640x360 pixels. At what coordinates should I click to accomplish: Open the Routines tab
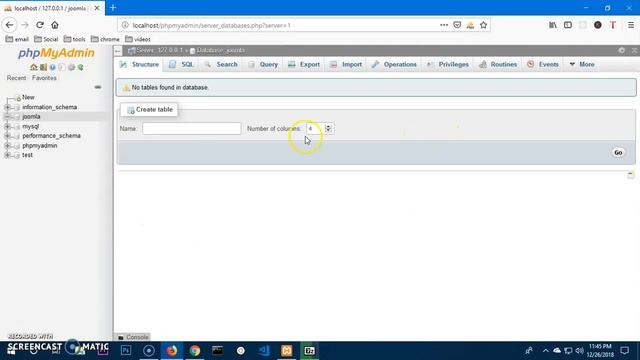tap(498, 64)
